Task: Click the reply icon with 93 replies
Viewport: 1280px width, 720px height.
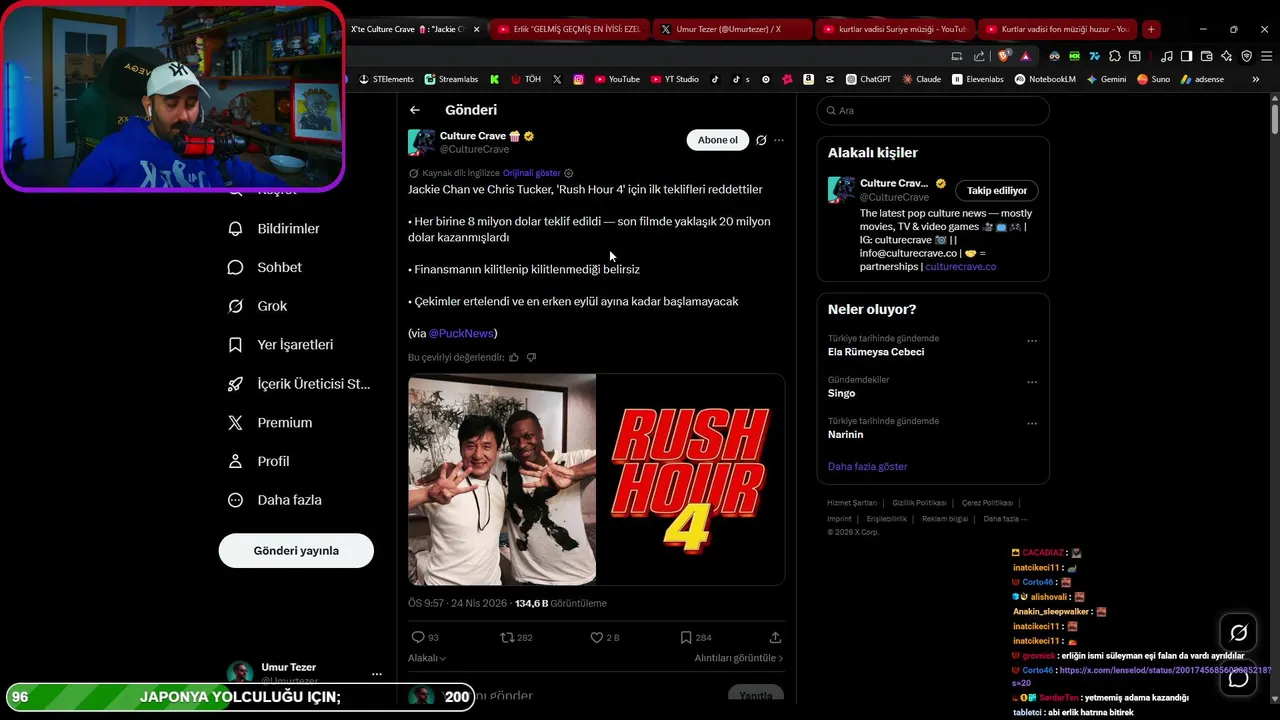Action: [x=418, y=637]
